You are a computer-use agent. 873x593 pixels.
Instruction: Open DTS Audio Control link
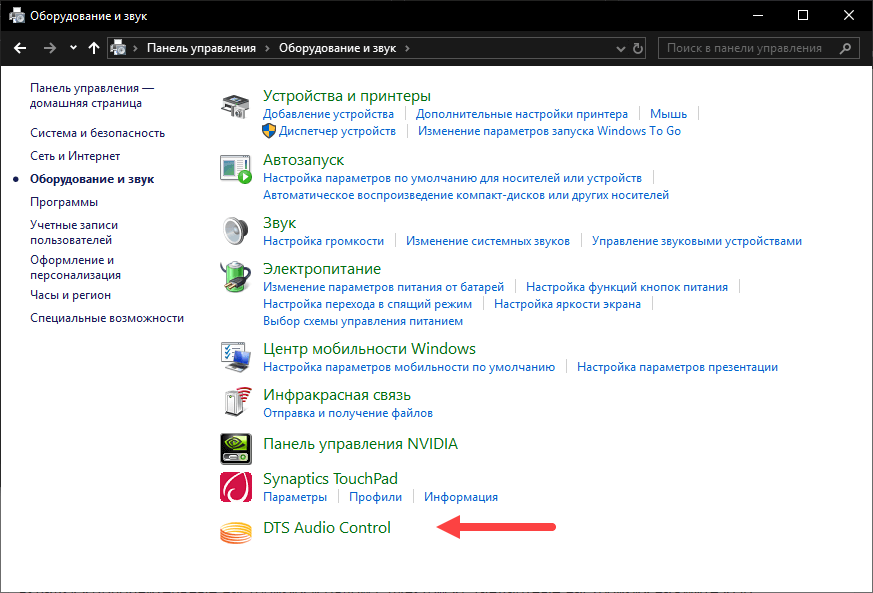click(x=327, y=528)
